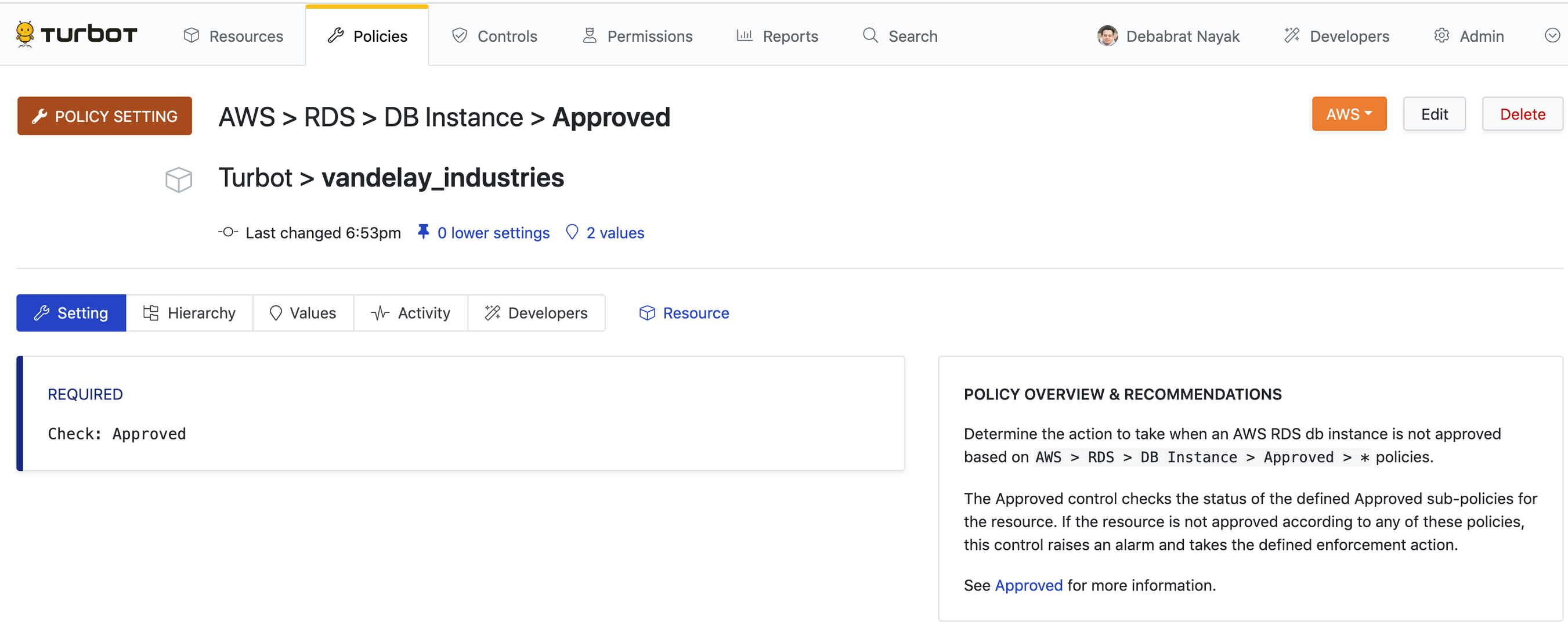
Task: Open the Approved documentation link
Action: click(1028, 585)
